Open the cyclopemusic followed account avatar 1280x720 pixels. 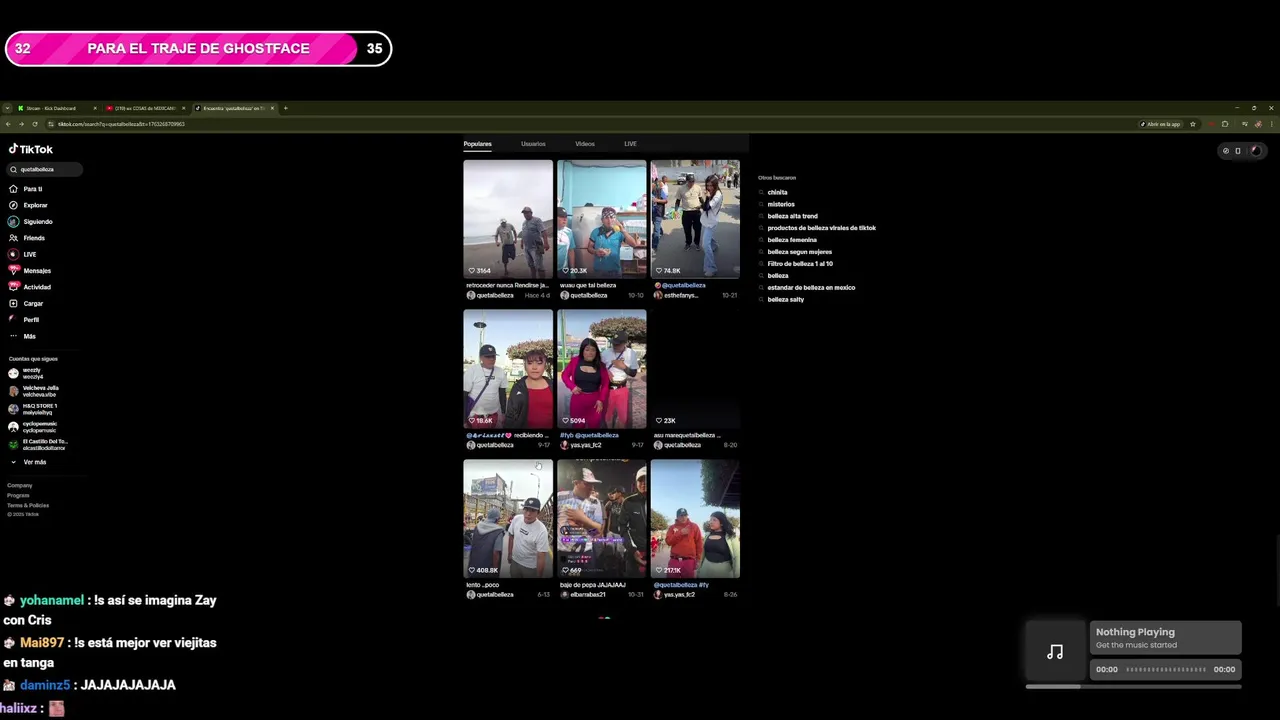[13, 427]
